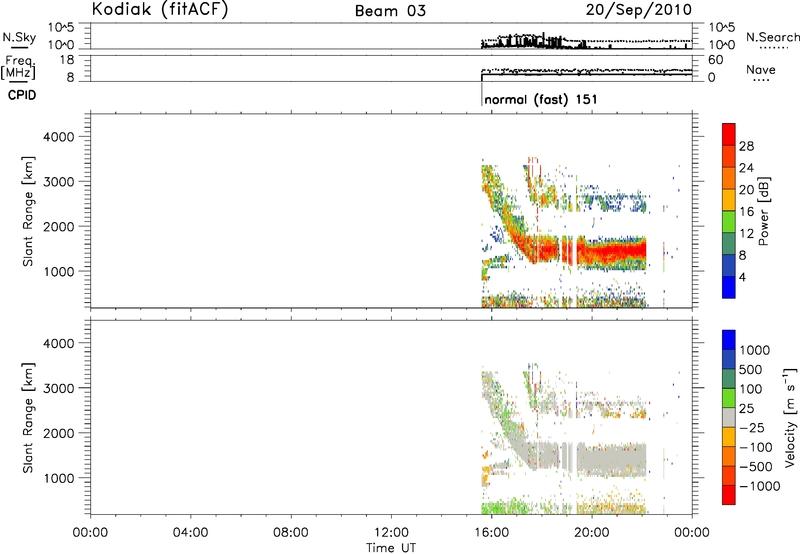This screenshot has width=800, height=554.
Task: Click the "CPID" row label
Action: pyautogui.click(x=22, y=95)
